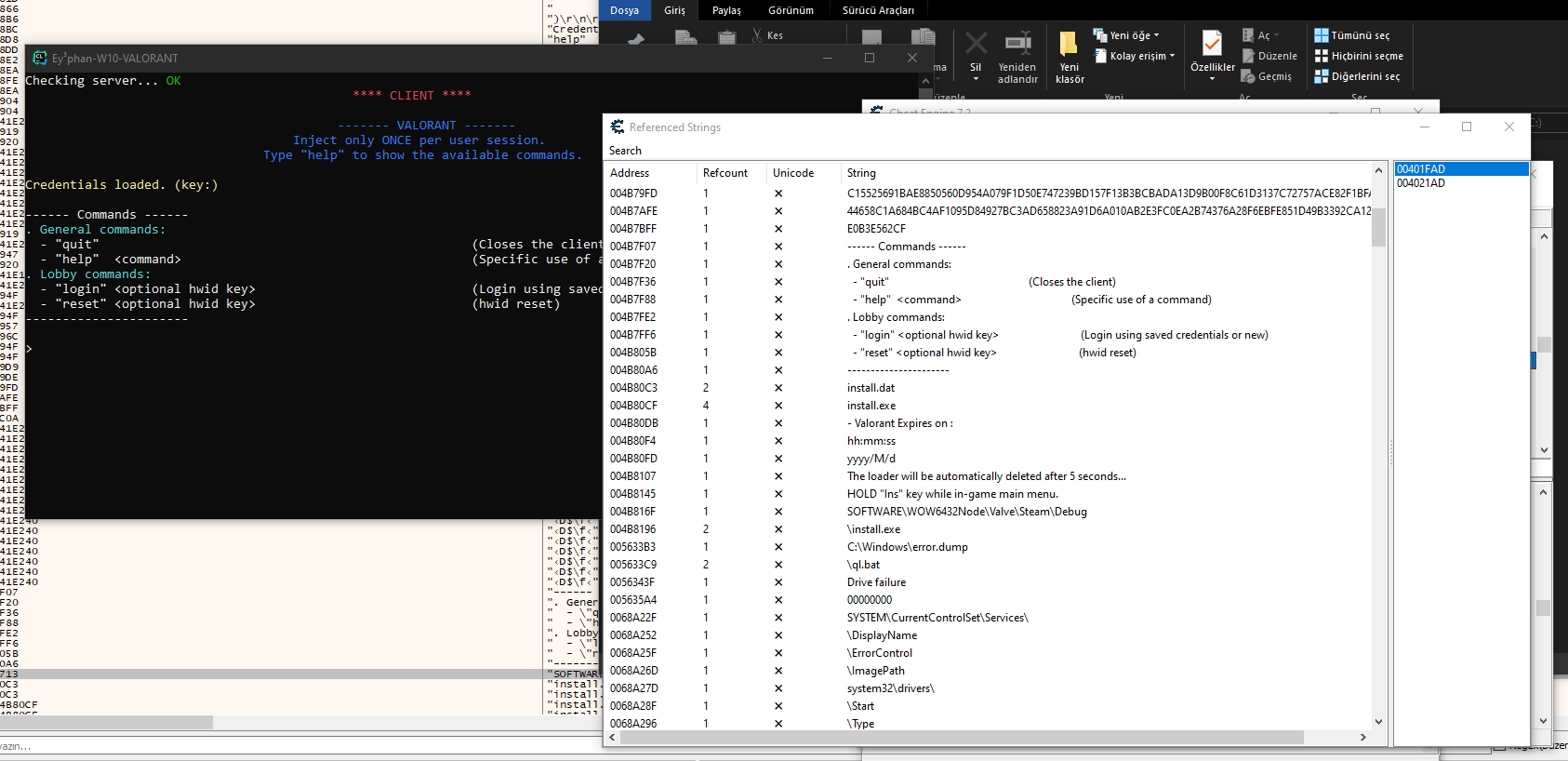Screen dimensions: 1568x761
Task: Open the Aç dropdown in ribbon
Action: (x=1261, y=35)
